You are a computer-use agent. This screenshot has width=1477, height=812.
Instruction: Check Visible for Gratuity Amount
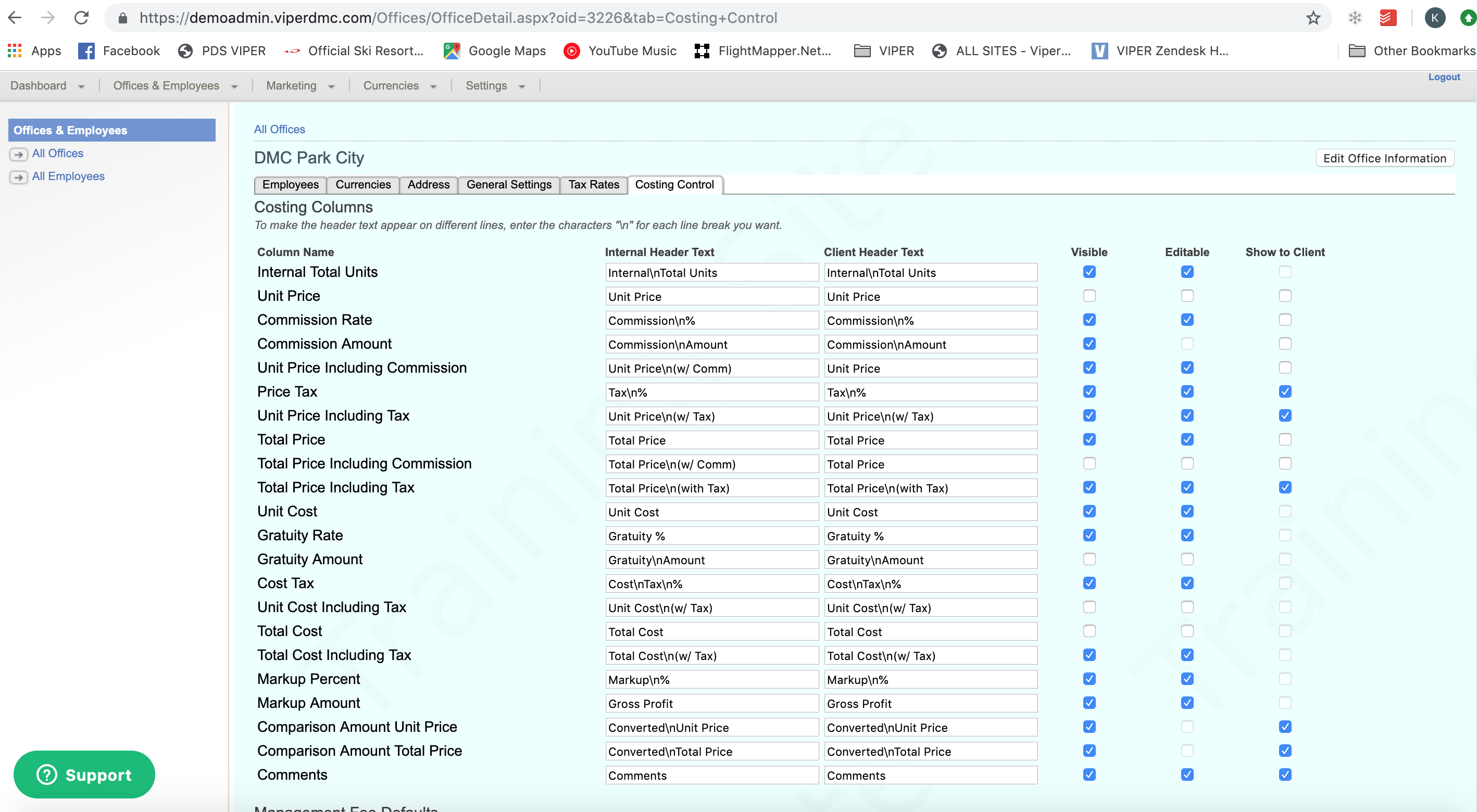click(x=1089, y=559)
